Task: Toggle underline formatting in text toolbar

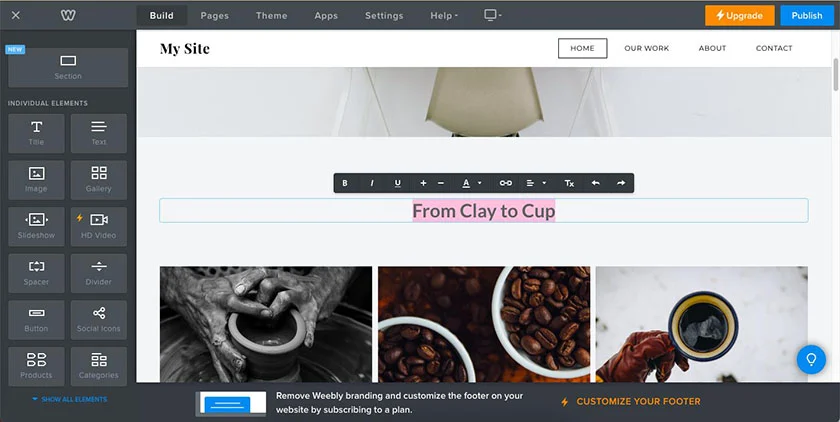Action: coord(398,183)
